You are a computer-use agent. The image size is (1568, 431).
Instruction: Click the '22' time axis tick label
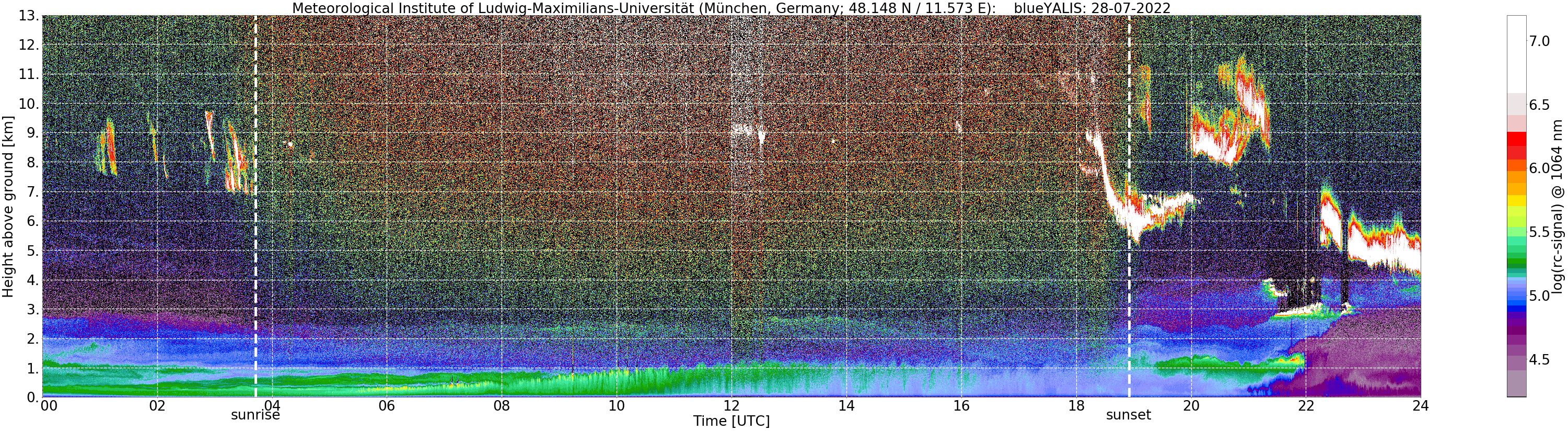click(x=1306, y=406)
